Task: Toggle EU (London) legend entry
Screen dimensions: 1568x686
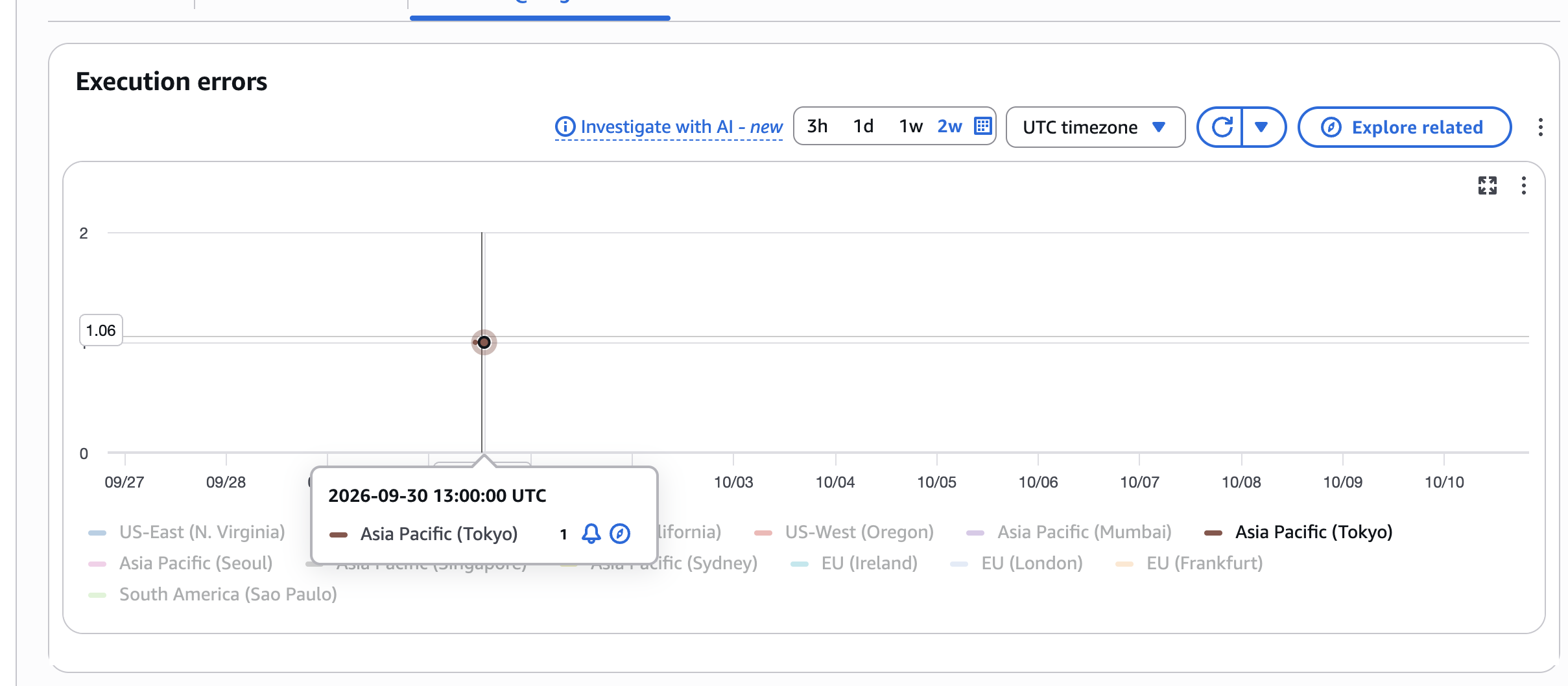Action: [x=1017, y=563]
